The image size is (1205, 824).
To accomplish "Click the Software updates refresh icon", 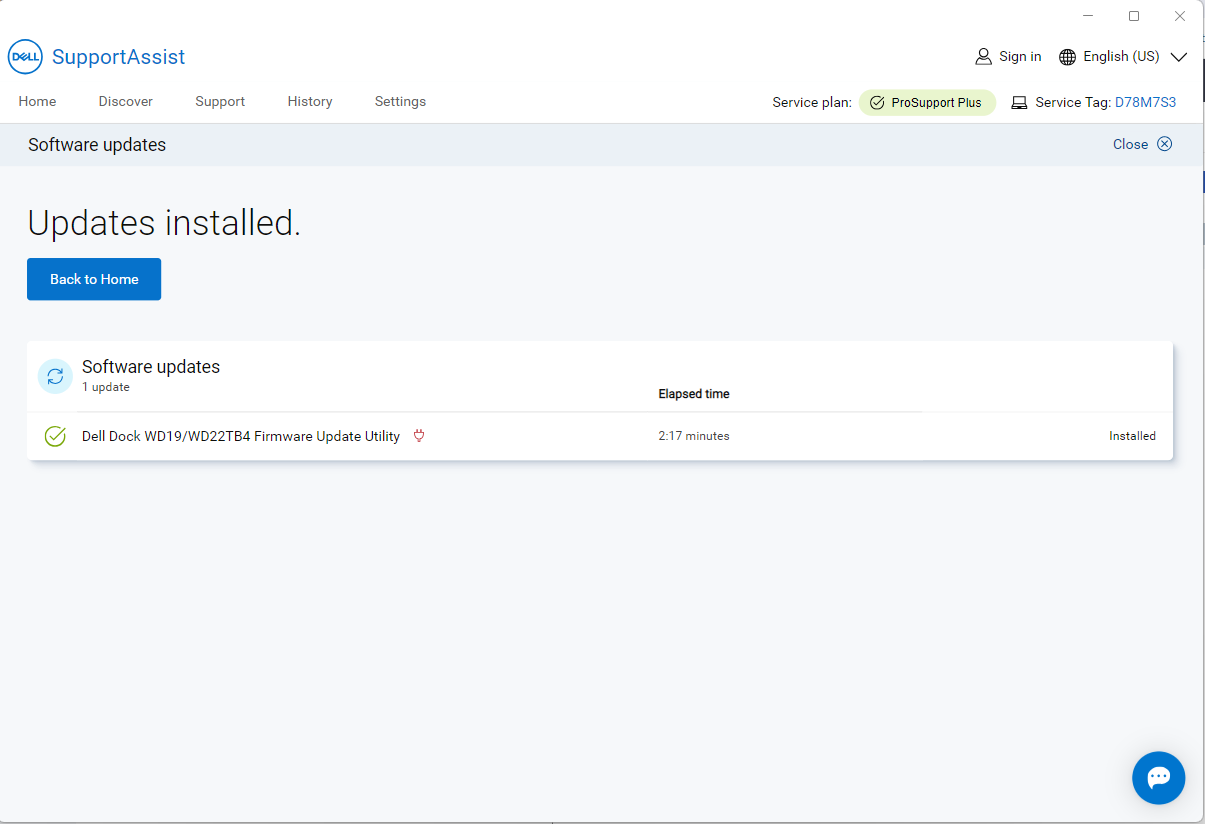I will pyautogui.click(x=55, y=376).
